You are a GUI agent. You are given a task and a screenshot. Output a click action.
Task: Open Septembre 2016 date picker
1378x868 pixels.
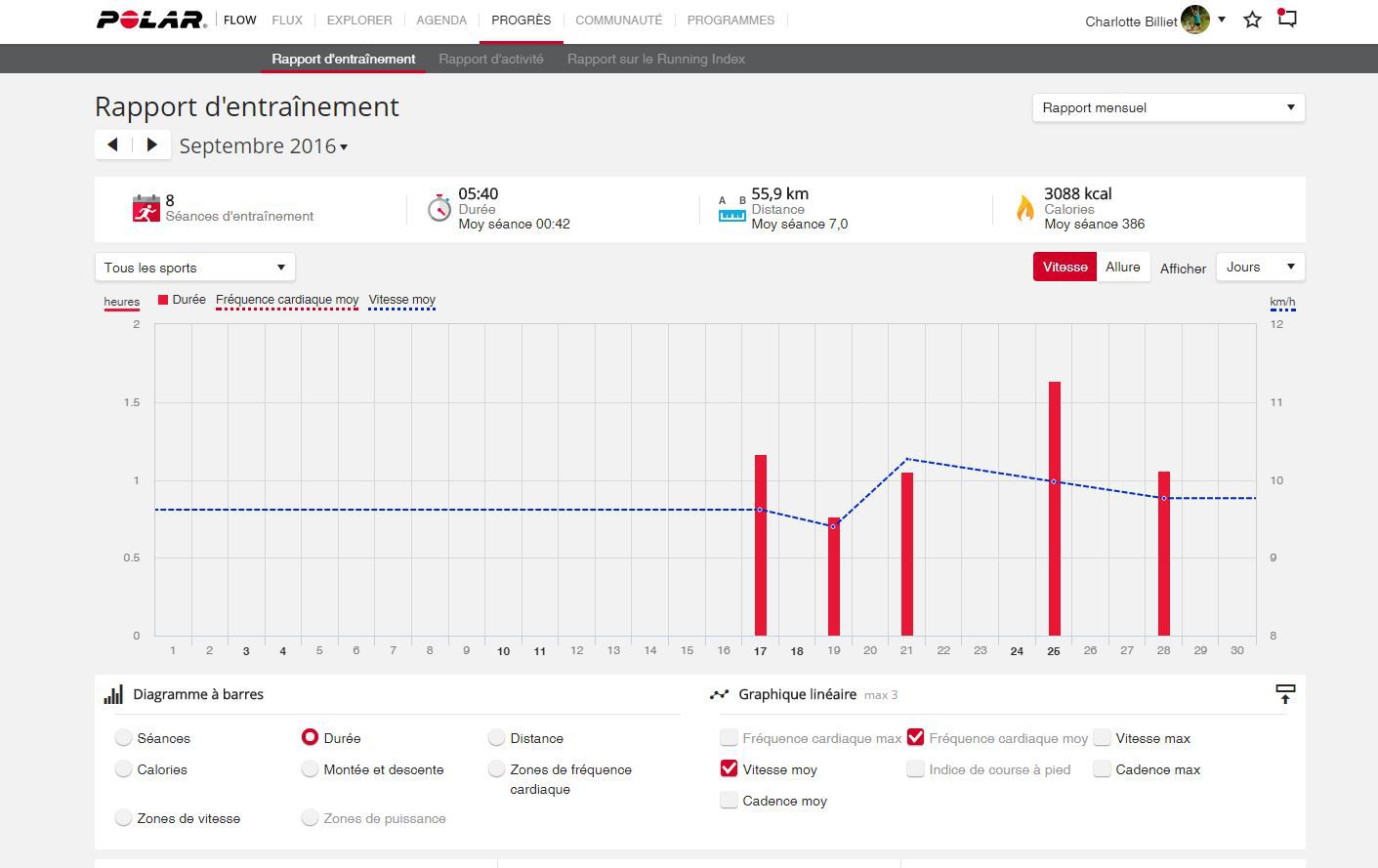tap(264, 146)
